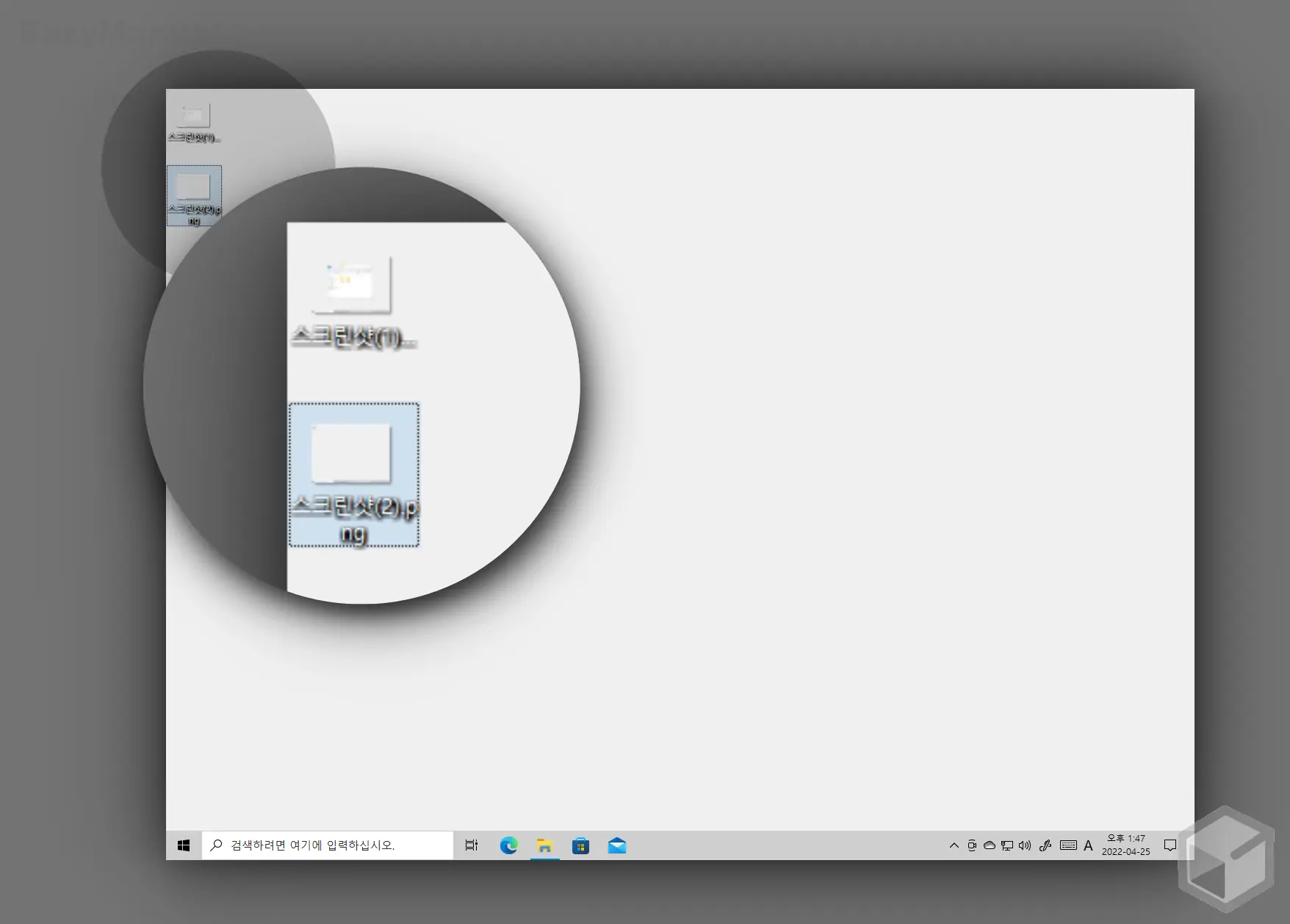Click the Meet Now tray icon

971,845
